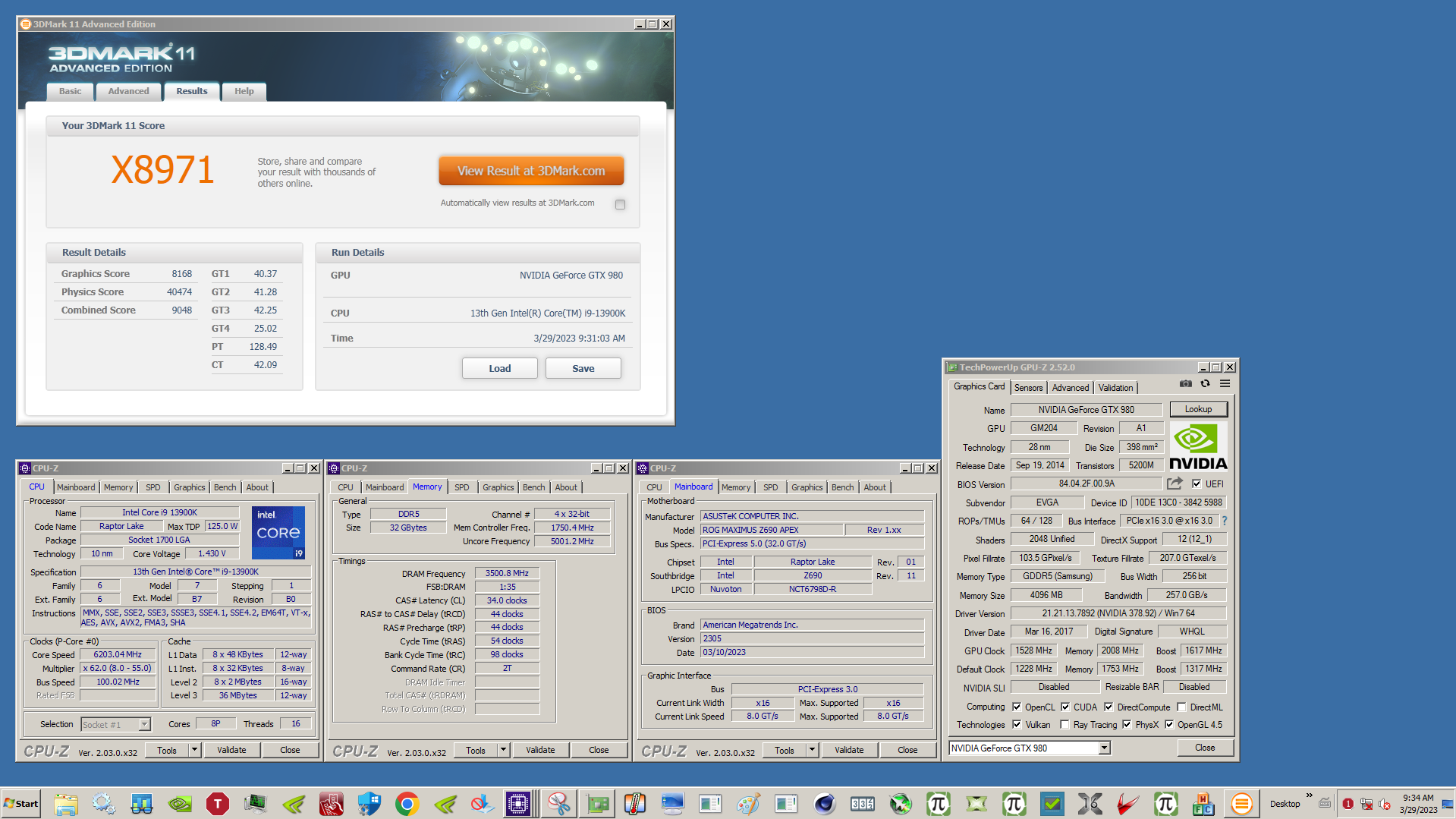The height and width of the screenshot is (819, 1456).
Task: Launch the Cinebench sphere taskbar icon
Action: click(x=825, y=804)
